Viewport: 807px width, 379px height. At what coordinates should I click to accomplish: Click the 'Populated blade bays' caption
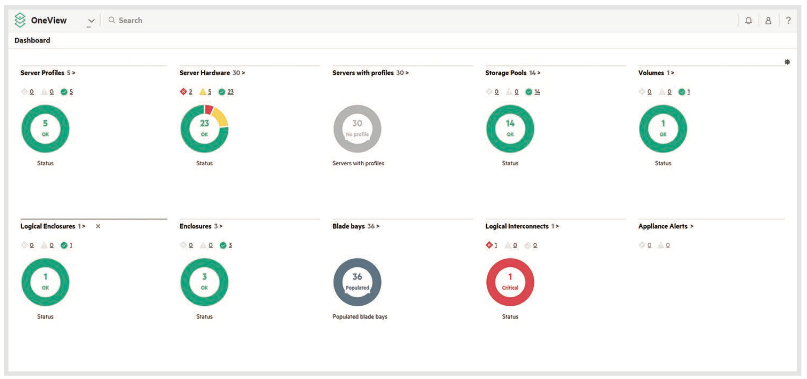tap(360, 317)
